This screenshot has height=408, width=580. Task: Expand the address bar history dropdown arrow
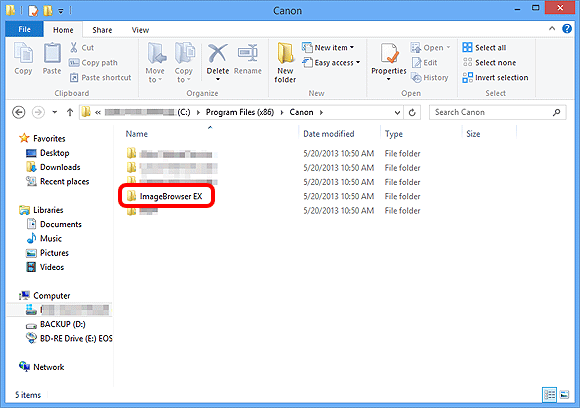click(397, 112)
